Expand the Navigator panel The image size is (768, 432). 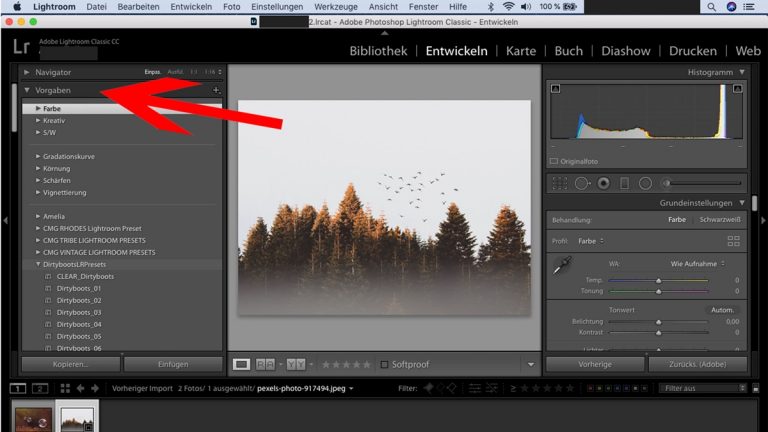click(27, 73)
